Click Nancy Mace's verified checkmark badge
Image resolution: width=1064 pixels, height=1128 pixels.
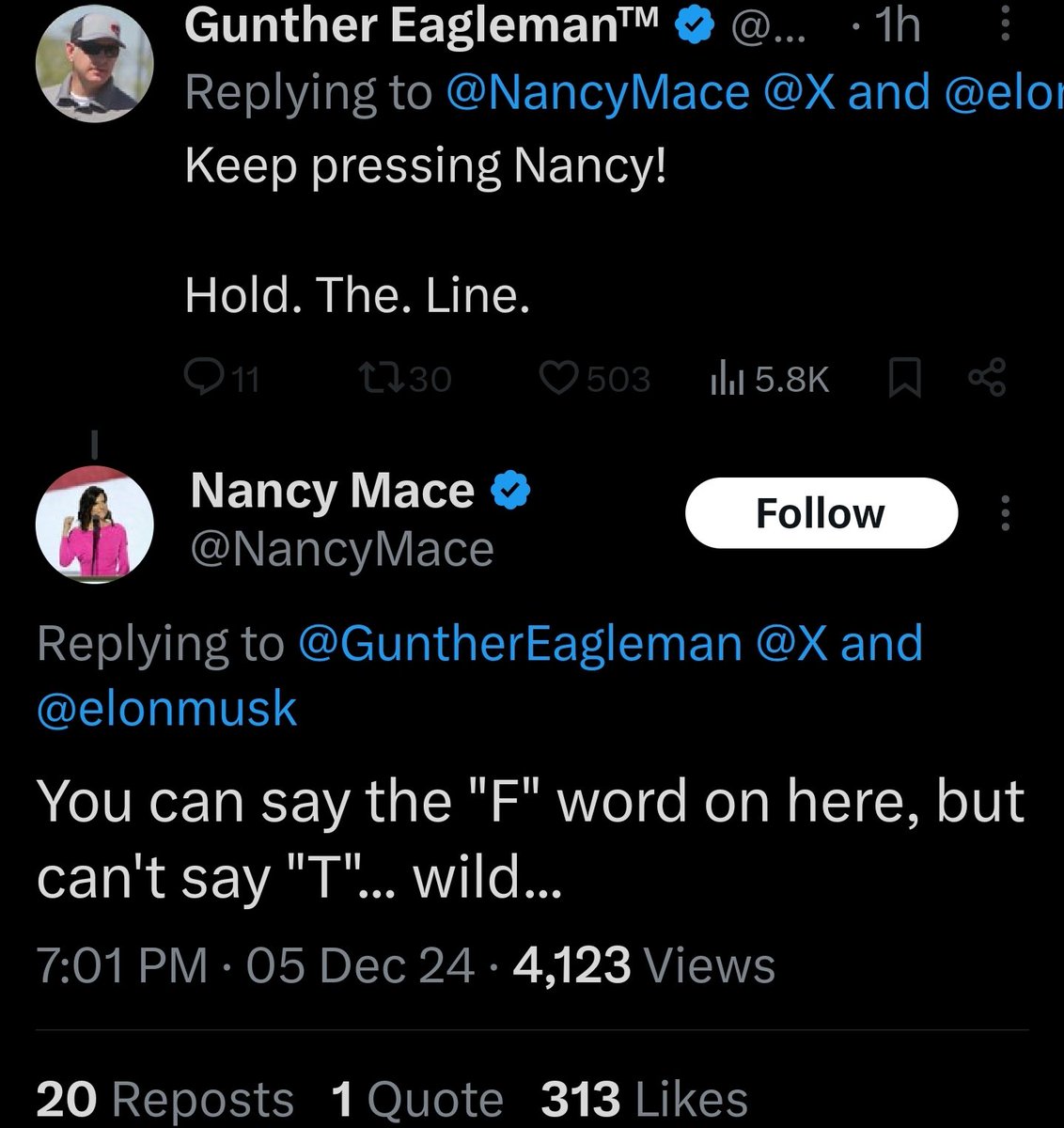coord(512,492)
